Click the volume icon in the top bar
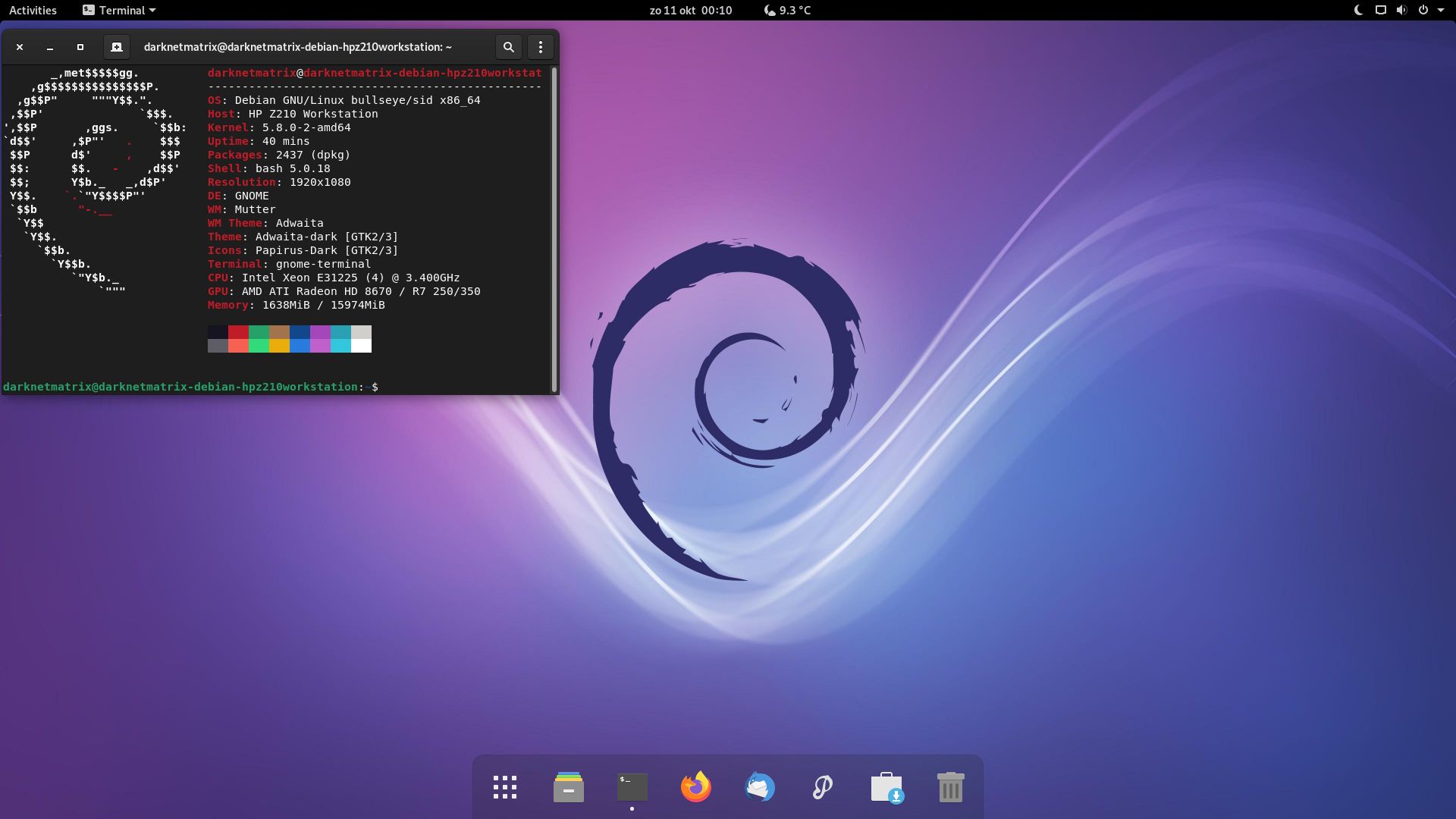The width and height of the screenshot is (1456, 819). click(x=1401, y=11)
